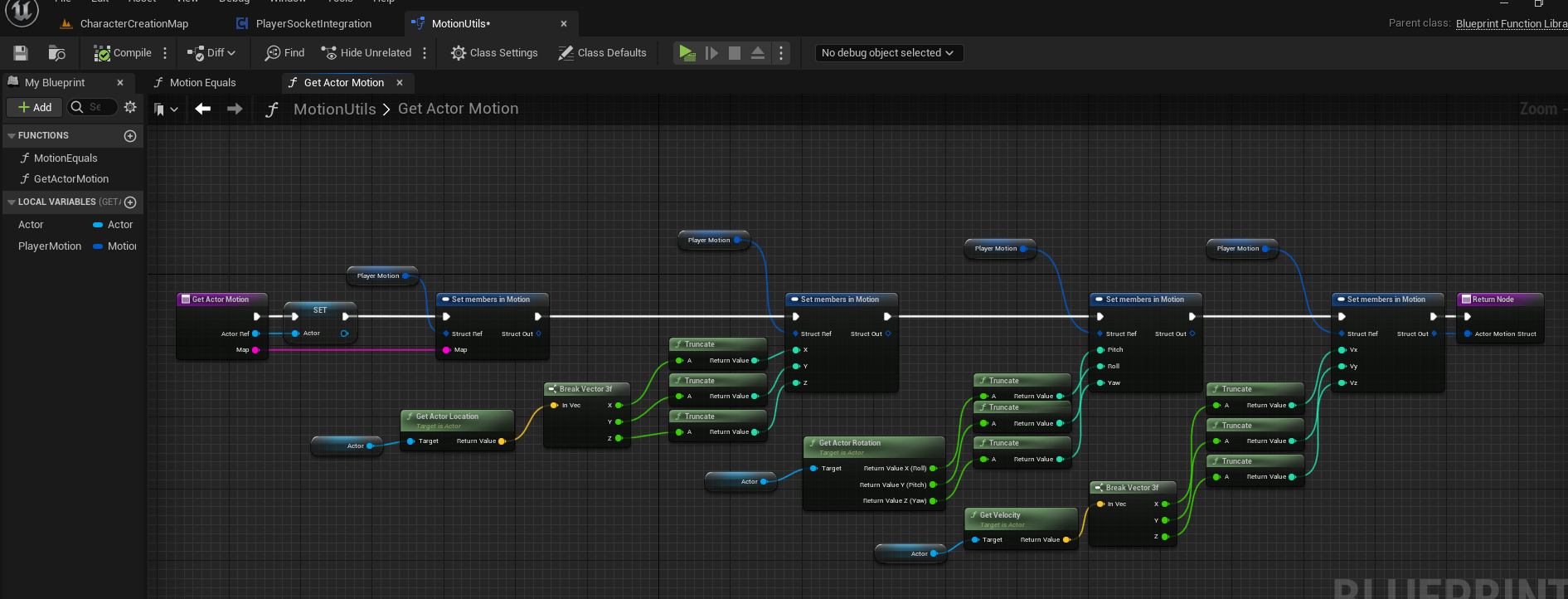This screenshot has height=599, width=1568.
Task: Click the Vx input pin
Action: (1342, 350)
